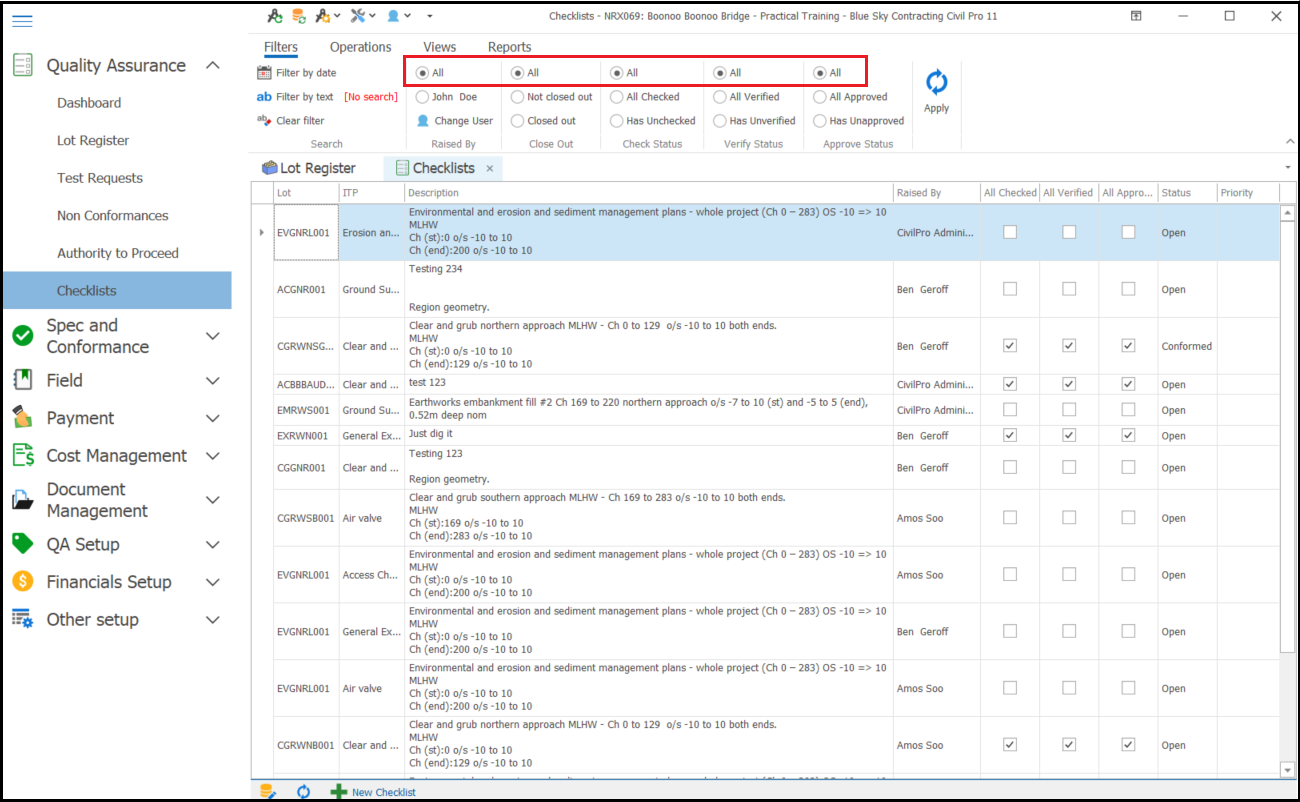The height and width of the screenshot is (802, 1300).
Task: Switch to the Operations ribbon tab
Action: point(361,47)
